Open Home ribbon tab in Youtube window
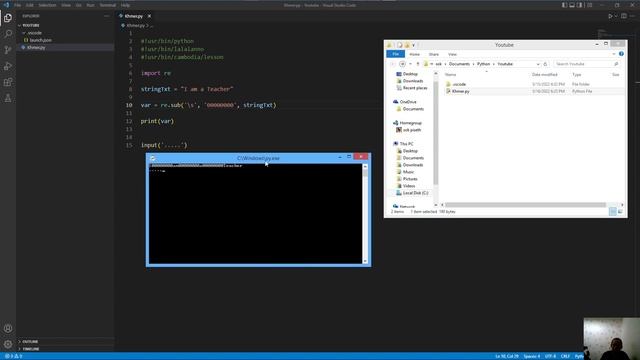Screen dimensions: 640x360 click(415, 54)
